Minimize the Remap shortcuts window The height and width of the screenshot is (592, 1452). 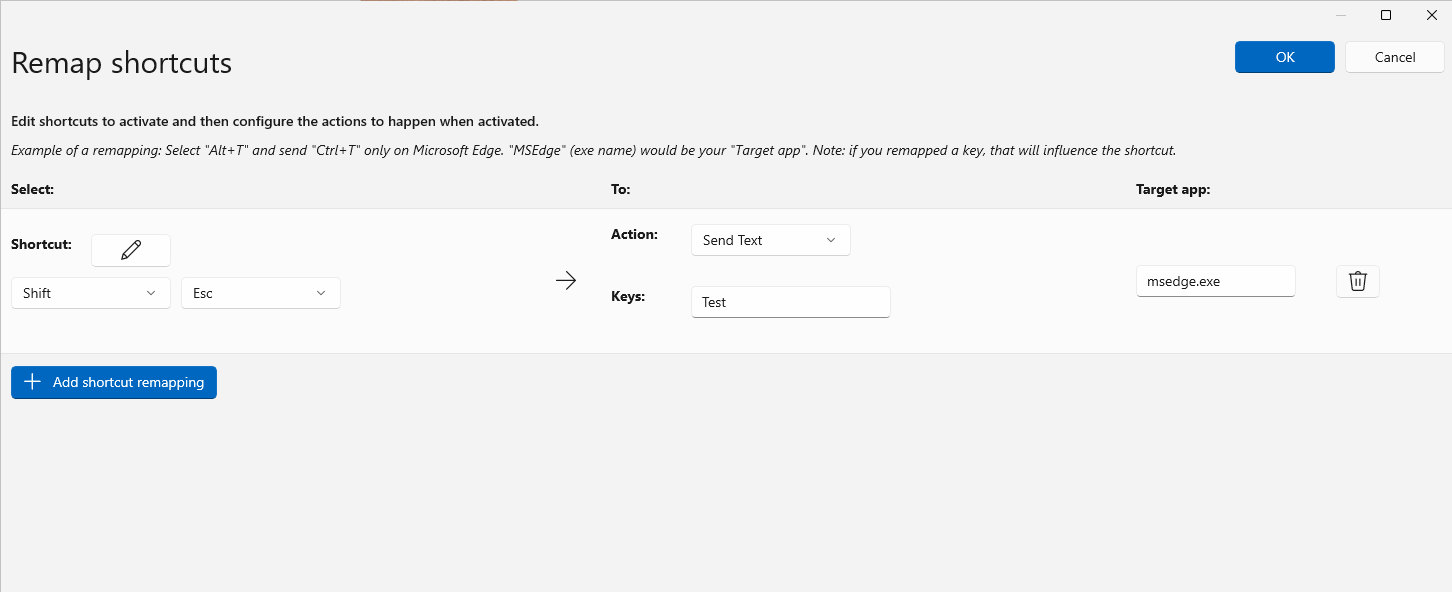tap(1340, 15)
